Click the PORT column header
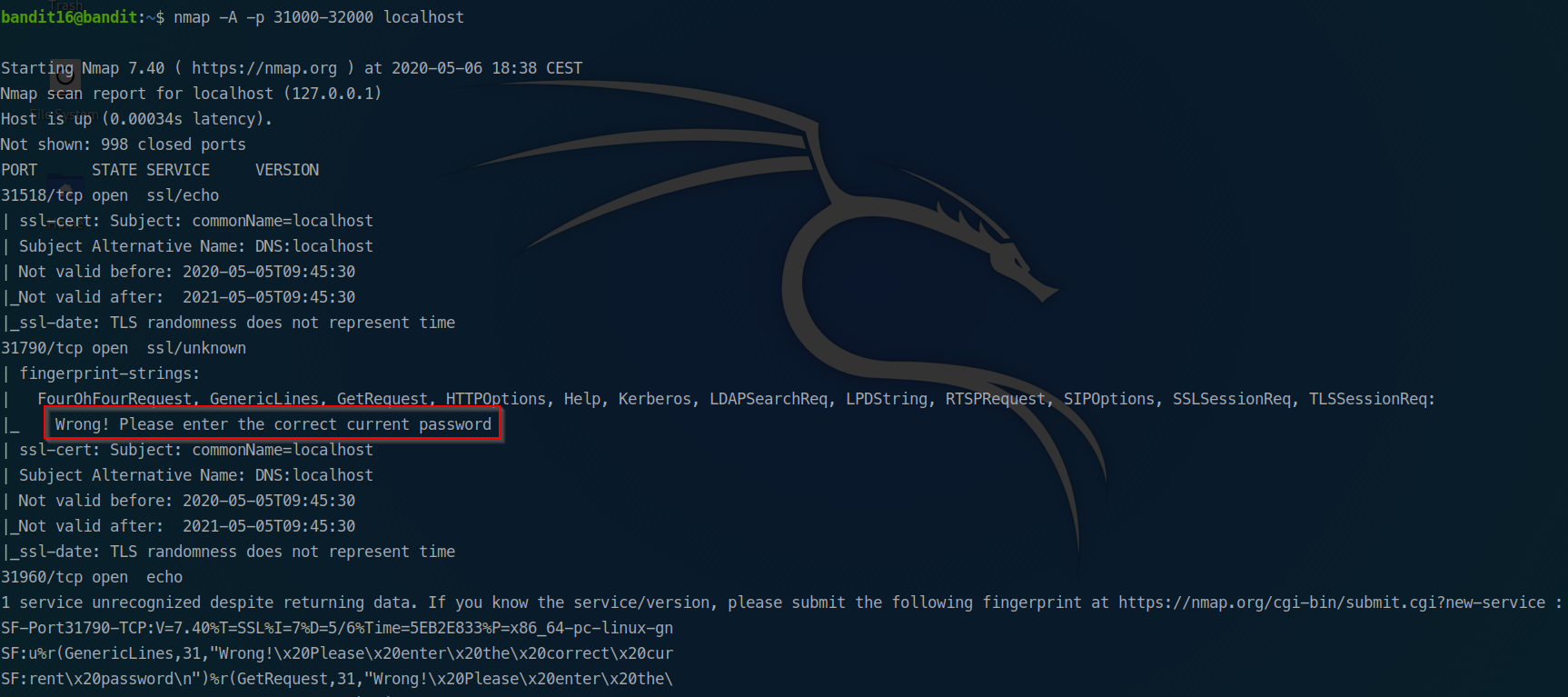1568x697 pixels. click(19, 170)
